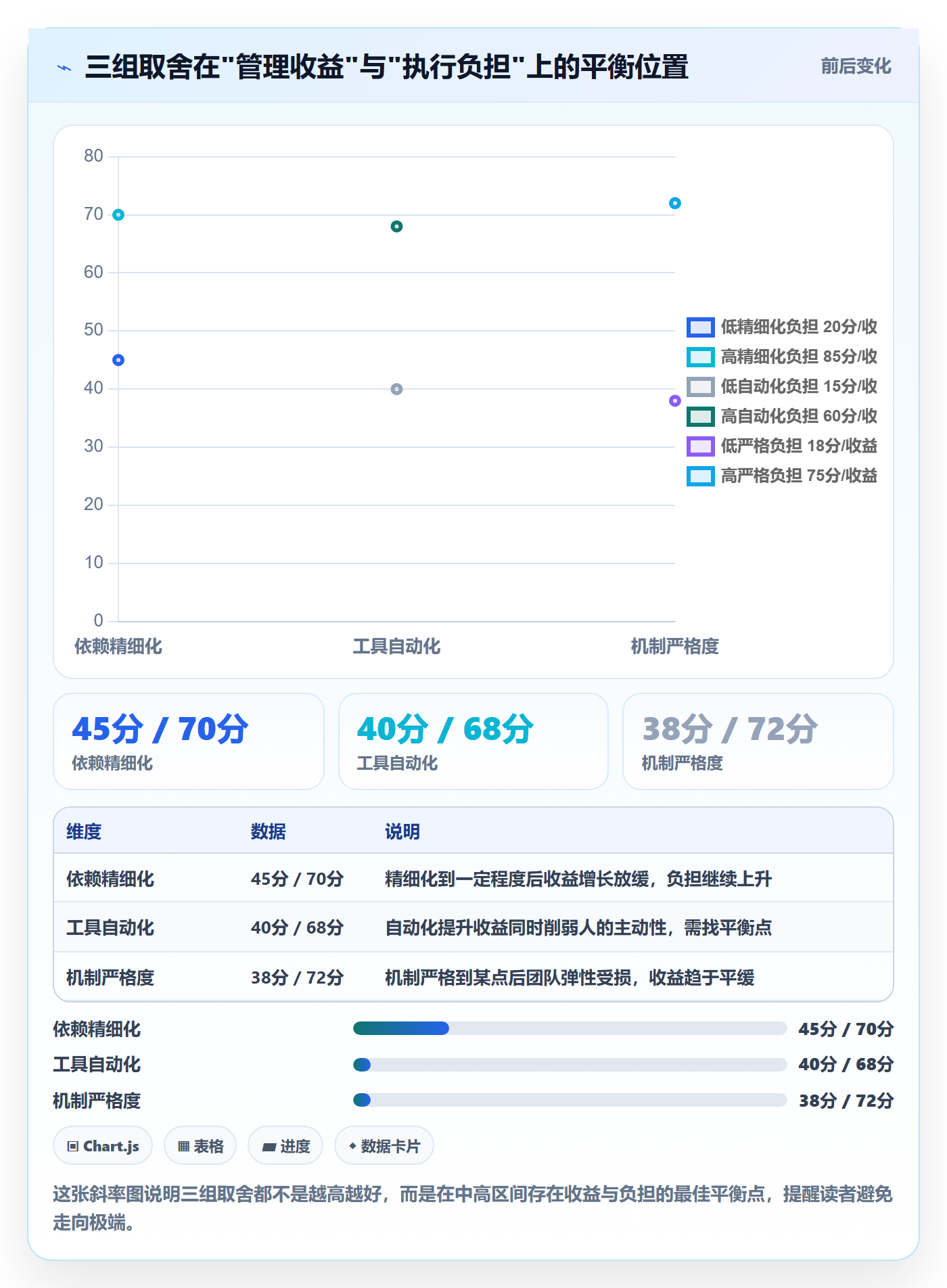Click the 说明 table column header
The height and width of the screenshot is (1288, 947).
tap(402, 831)
